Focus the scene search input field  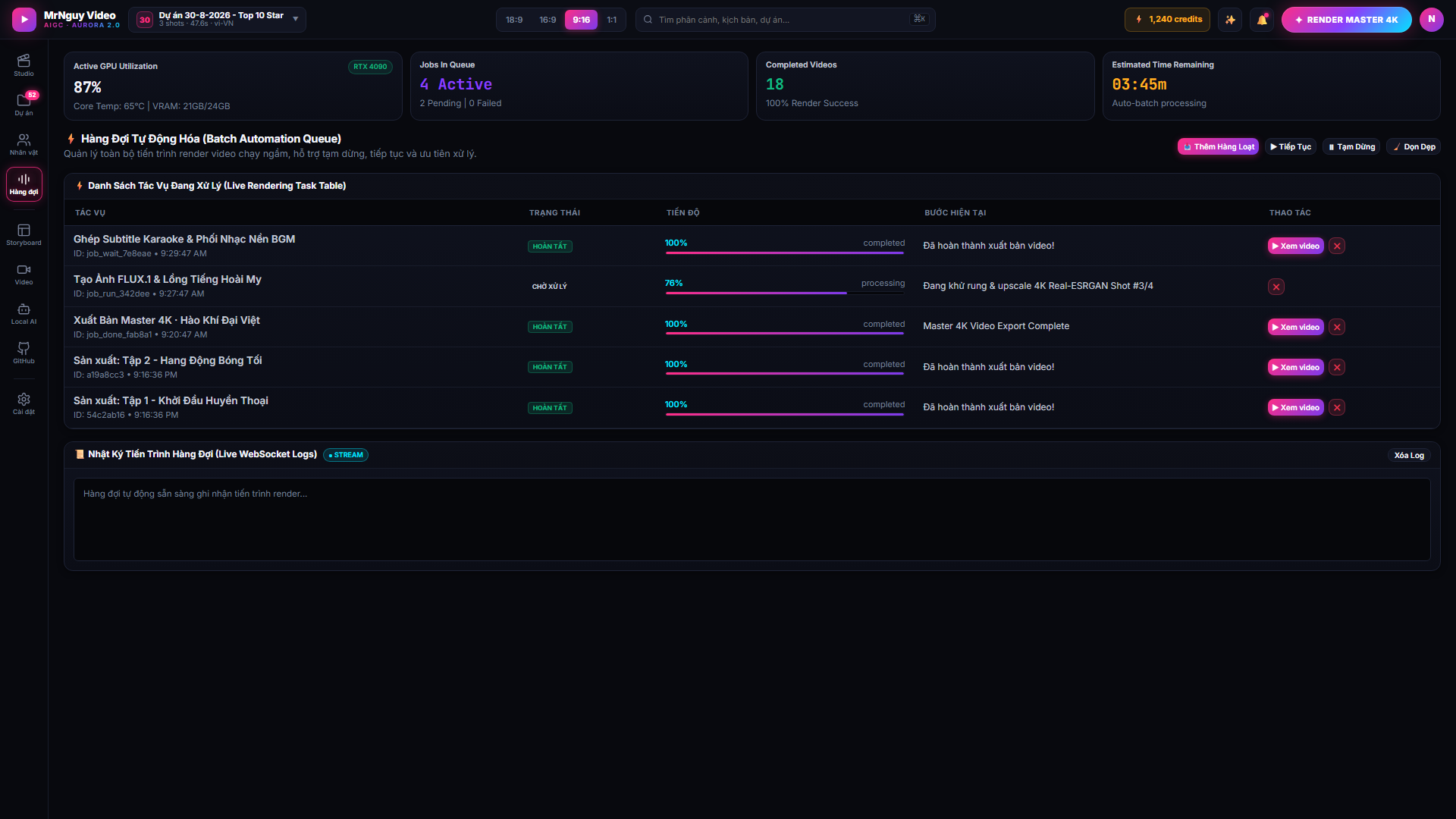click(785, 20)
